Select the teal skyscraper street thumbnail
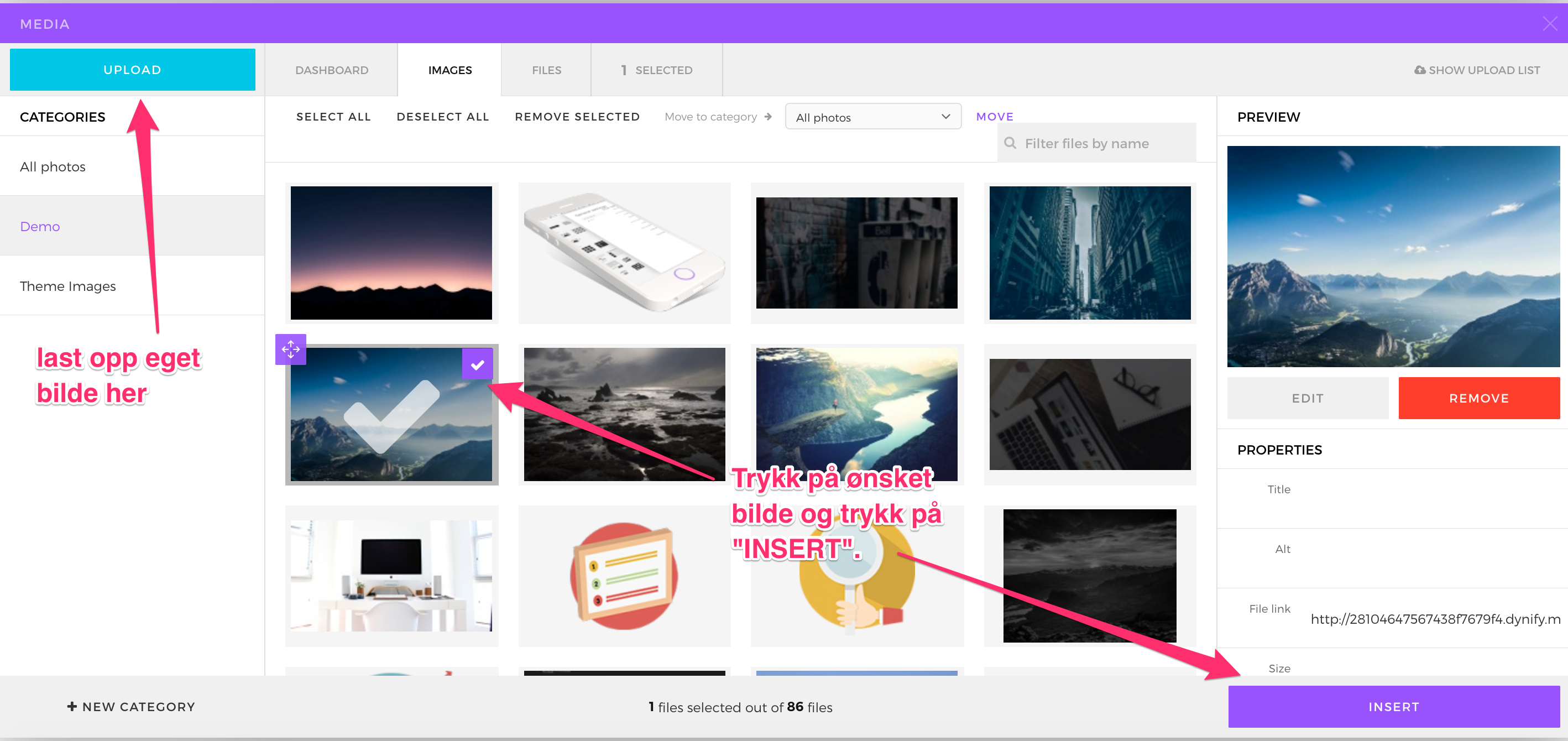 (x=1090, y=253)
